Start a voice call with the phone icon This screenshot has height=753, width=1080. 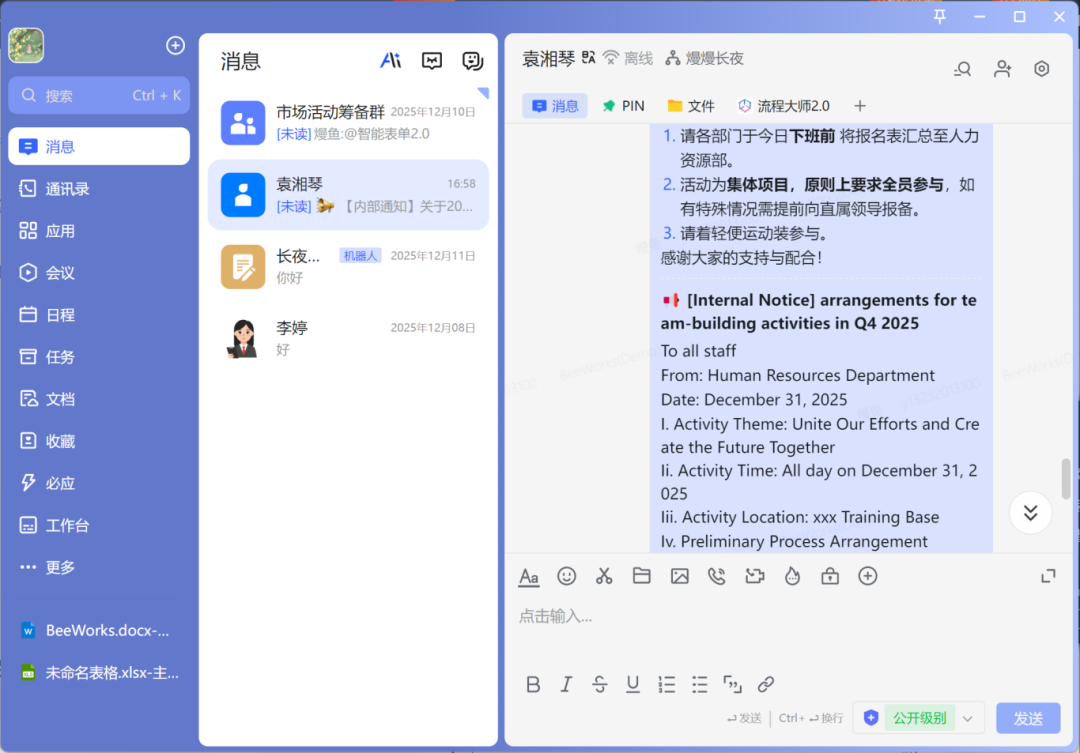[717, 576]
